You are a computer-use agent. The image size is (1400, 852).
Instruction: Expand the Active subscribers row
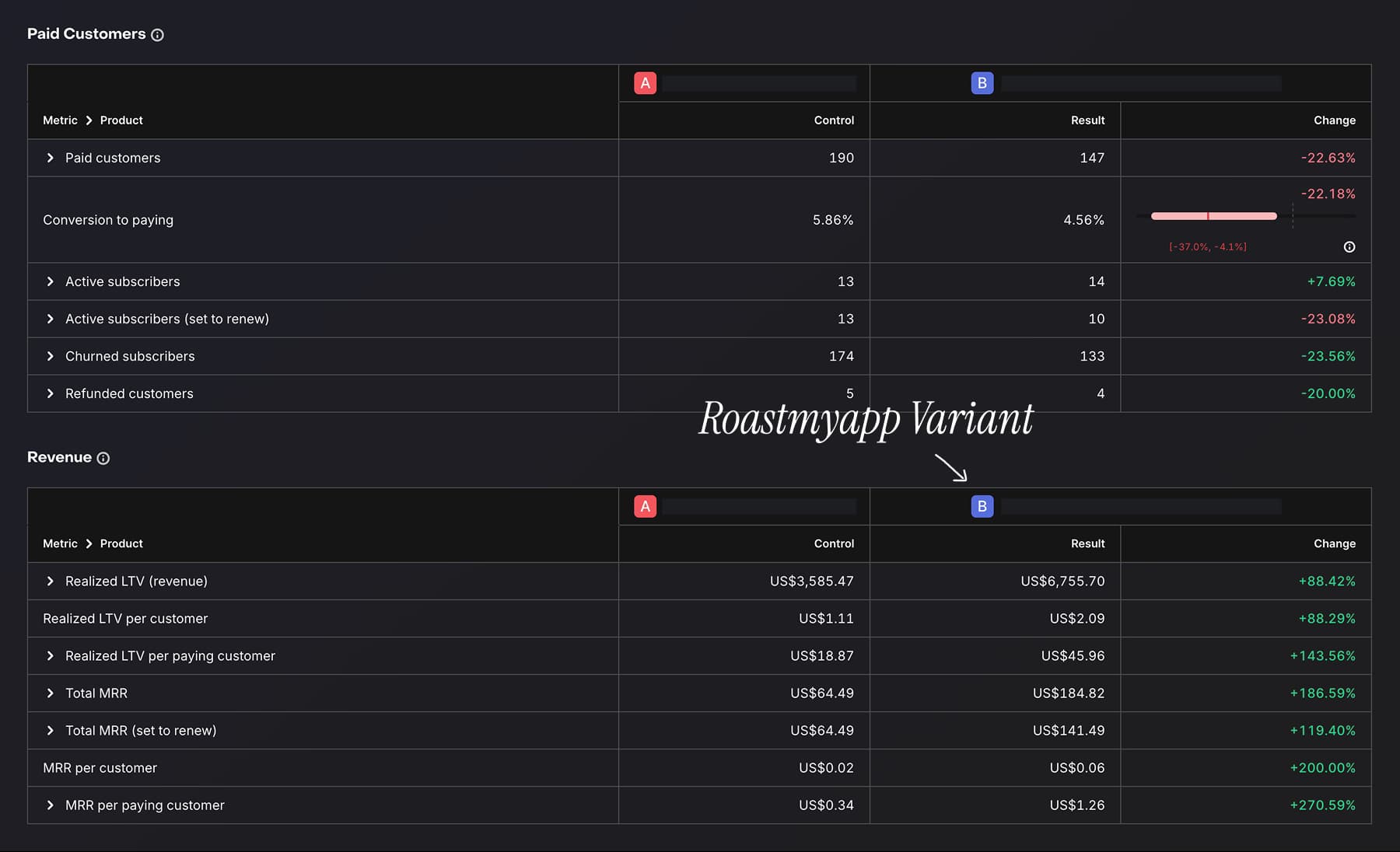[51, 281]
